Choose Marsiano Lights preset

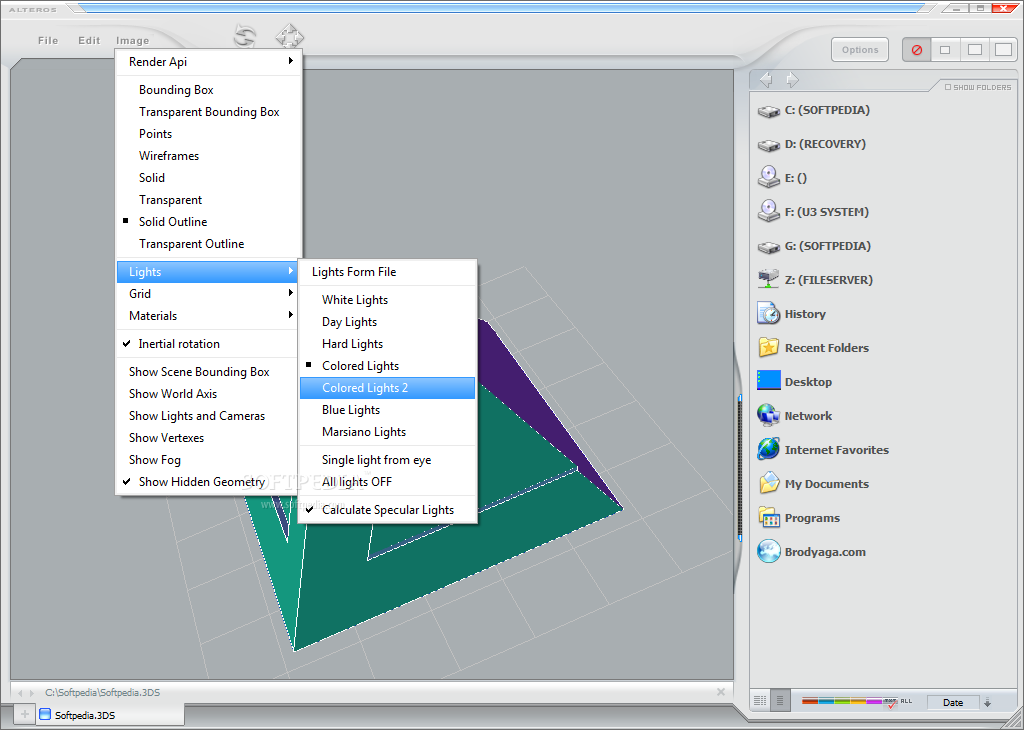click(x=387, y=432)
